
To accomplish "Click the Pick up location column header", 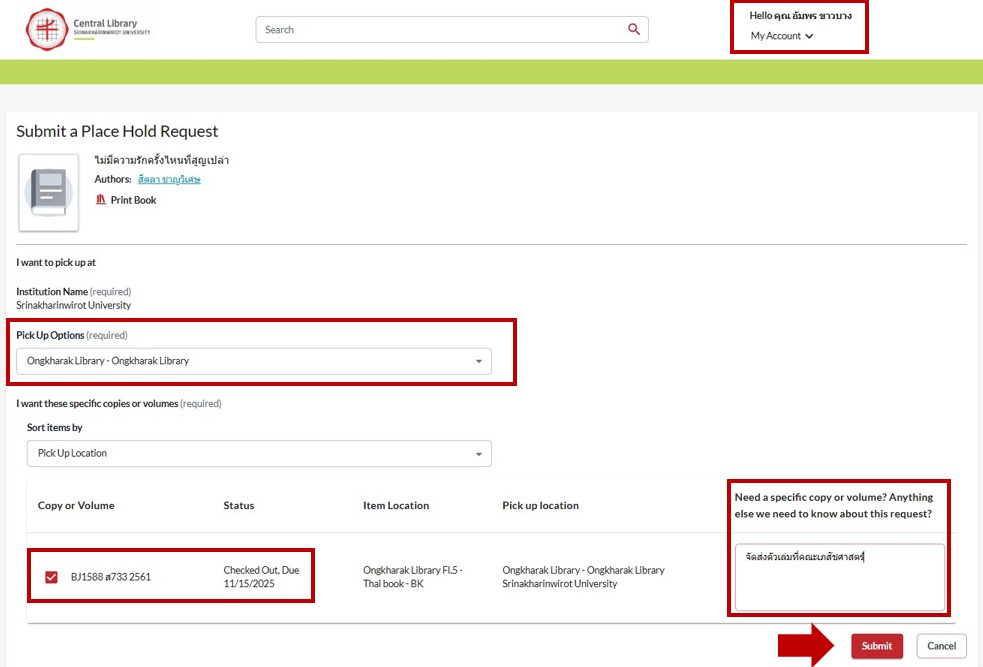I will coord(540,506).
